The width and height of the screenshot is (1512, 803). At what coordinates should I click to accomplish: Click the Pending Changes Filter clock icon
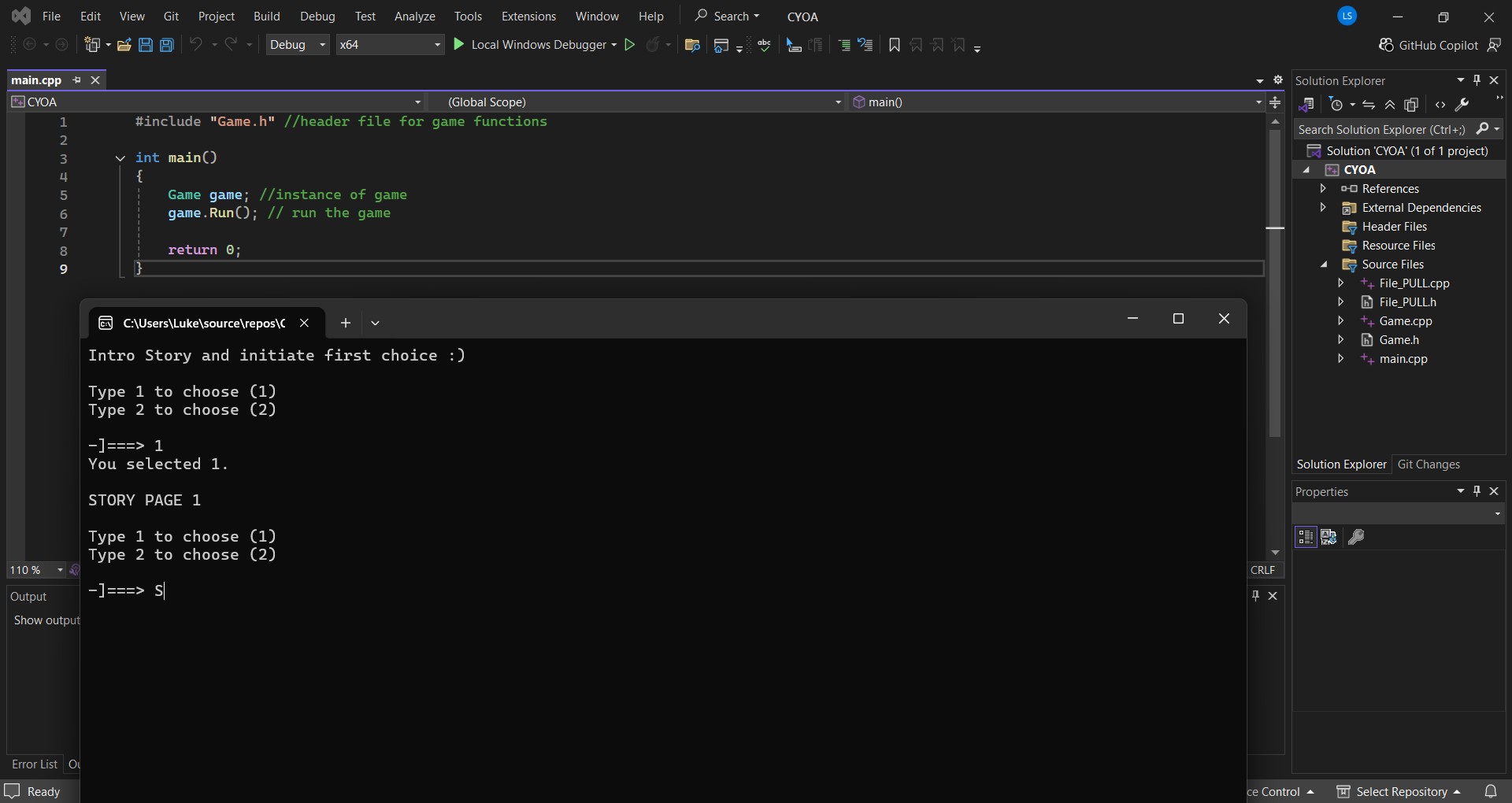pos(1336,105)
